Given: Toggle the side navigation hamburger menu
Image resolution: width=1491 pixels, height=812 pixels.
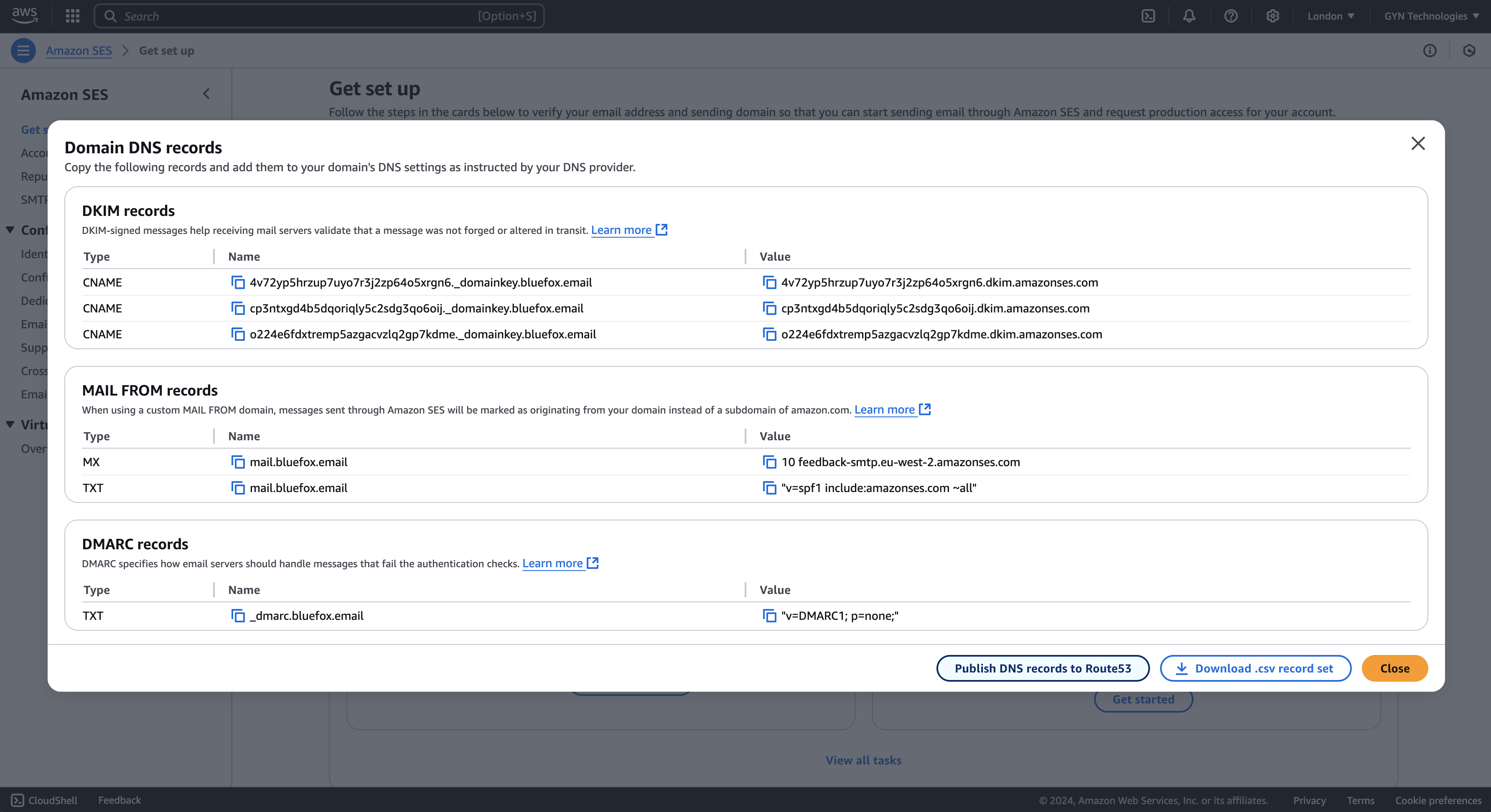Looking at the screenshot, I should 23,51.
